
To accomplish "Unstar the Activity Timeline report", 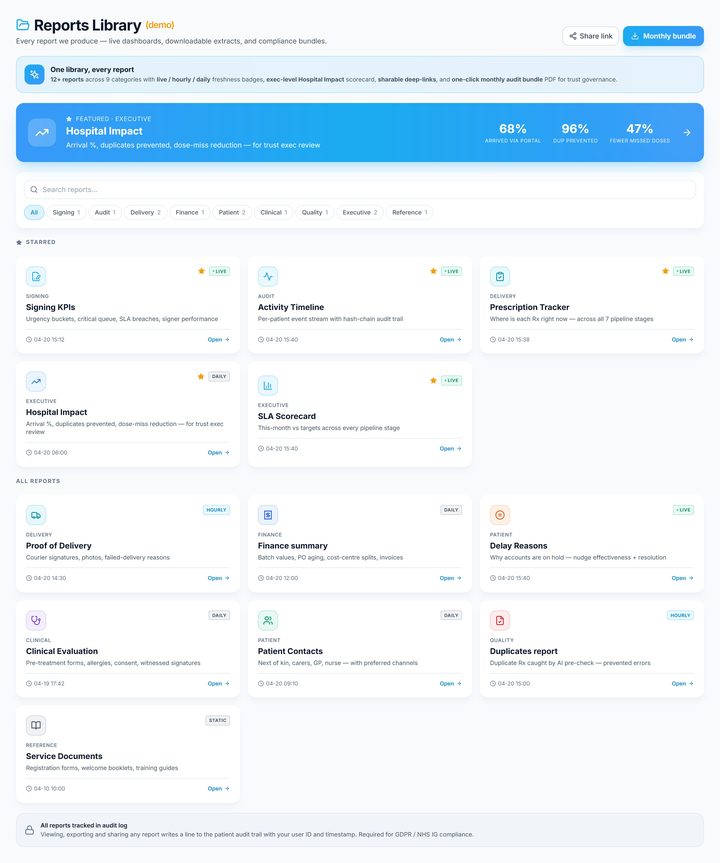I will pyautogui.click(x=433, y=271).
